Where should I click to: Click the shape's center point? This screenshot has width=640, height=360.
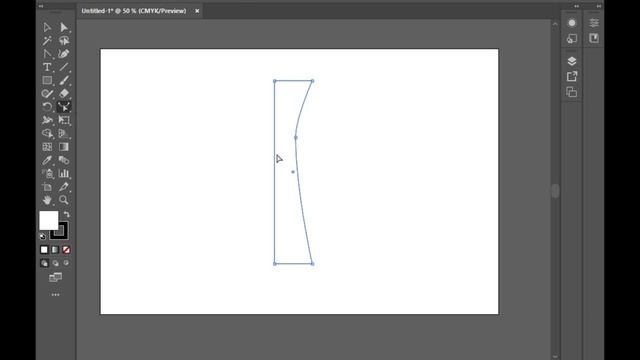pos(293,172)
